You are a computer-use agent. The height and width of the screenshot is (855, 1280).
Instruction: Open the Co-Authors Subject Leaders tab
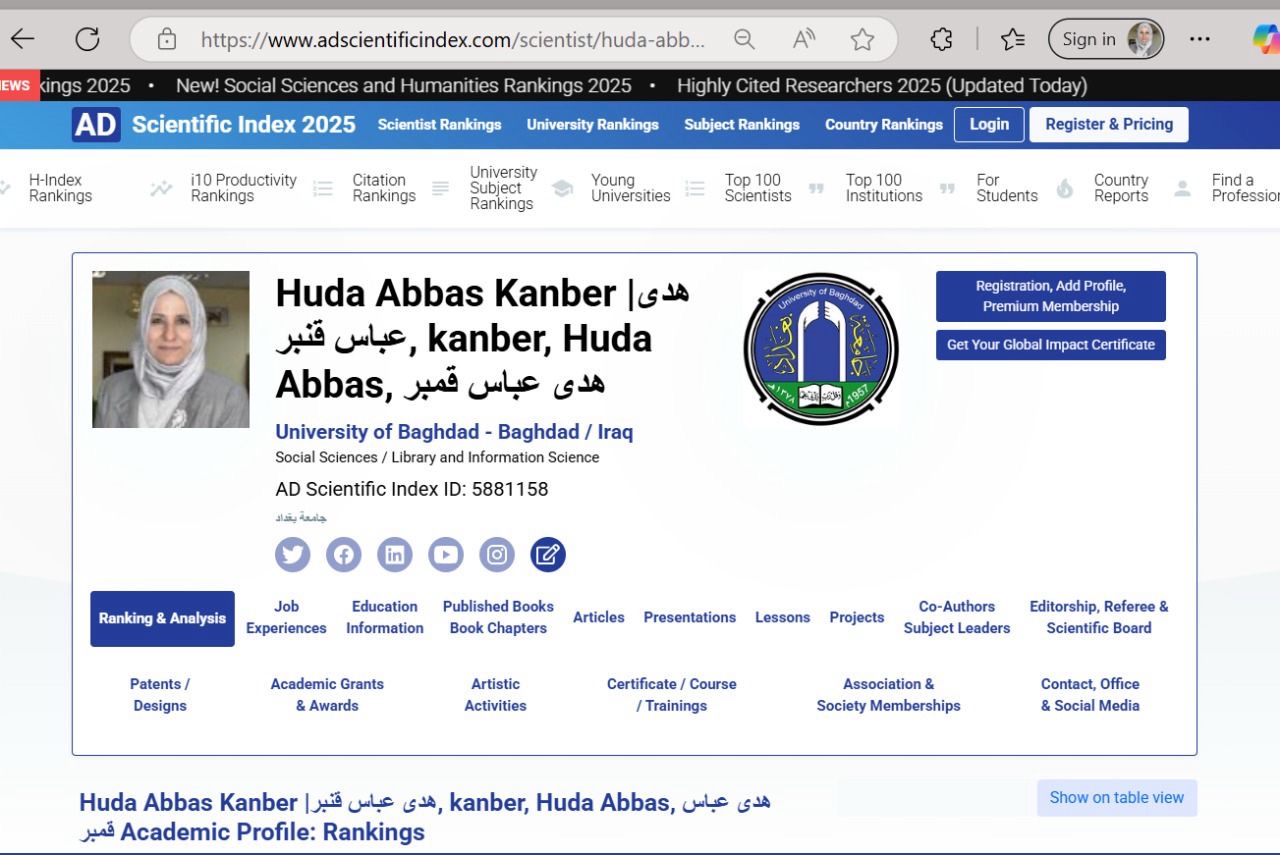[956, 618]
